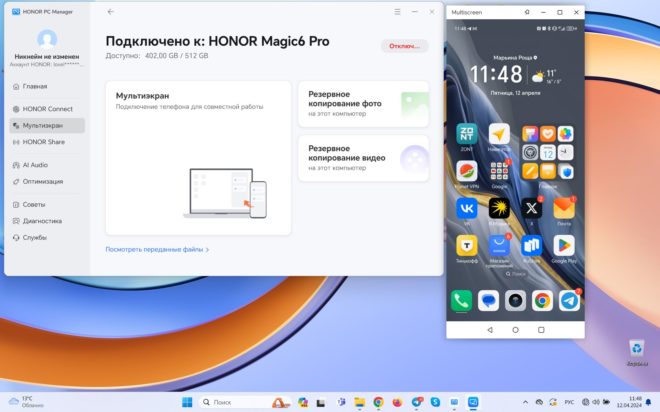Screen dimensions: 660x412
Task: Open volume control in system tray
Action: point(596,402)
